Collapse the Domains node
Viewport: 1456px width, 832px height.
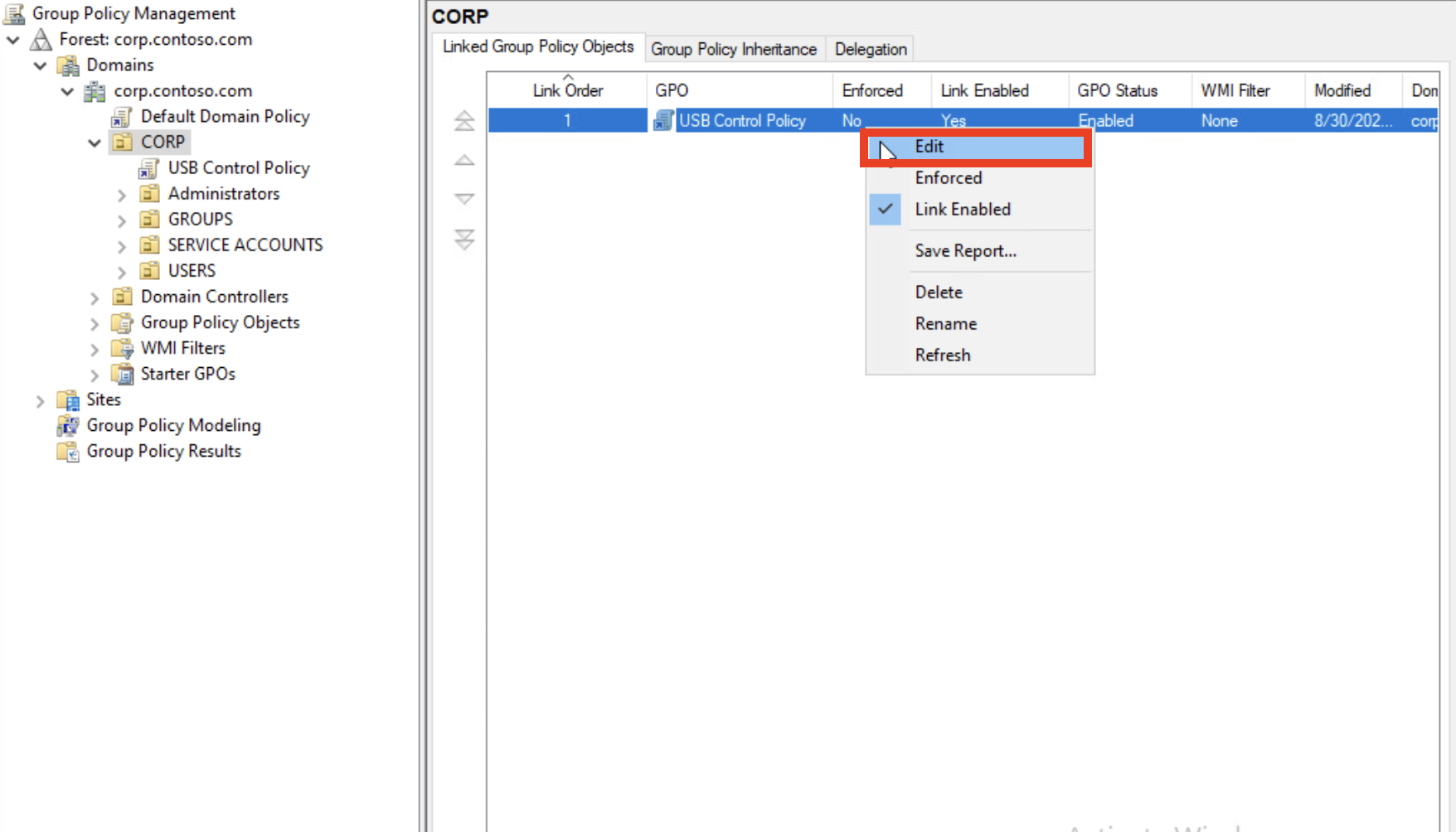point(41,65)
